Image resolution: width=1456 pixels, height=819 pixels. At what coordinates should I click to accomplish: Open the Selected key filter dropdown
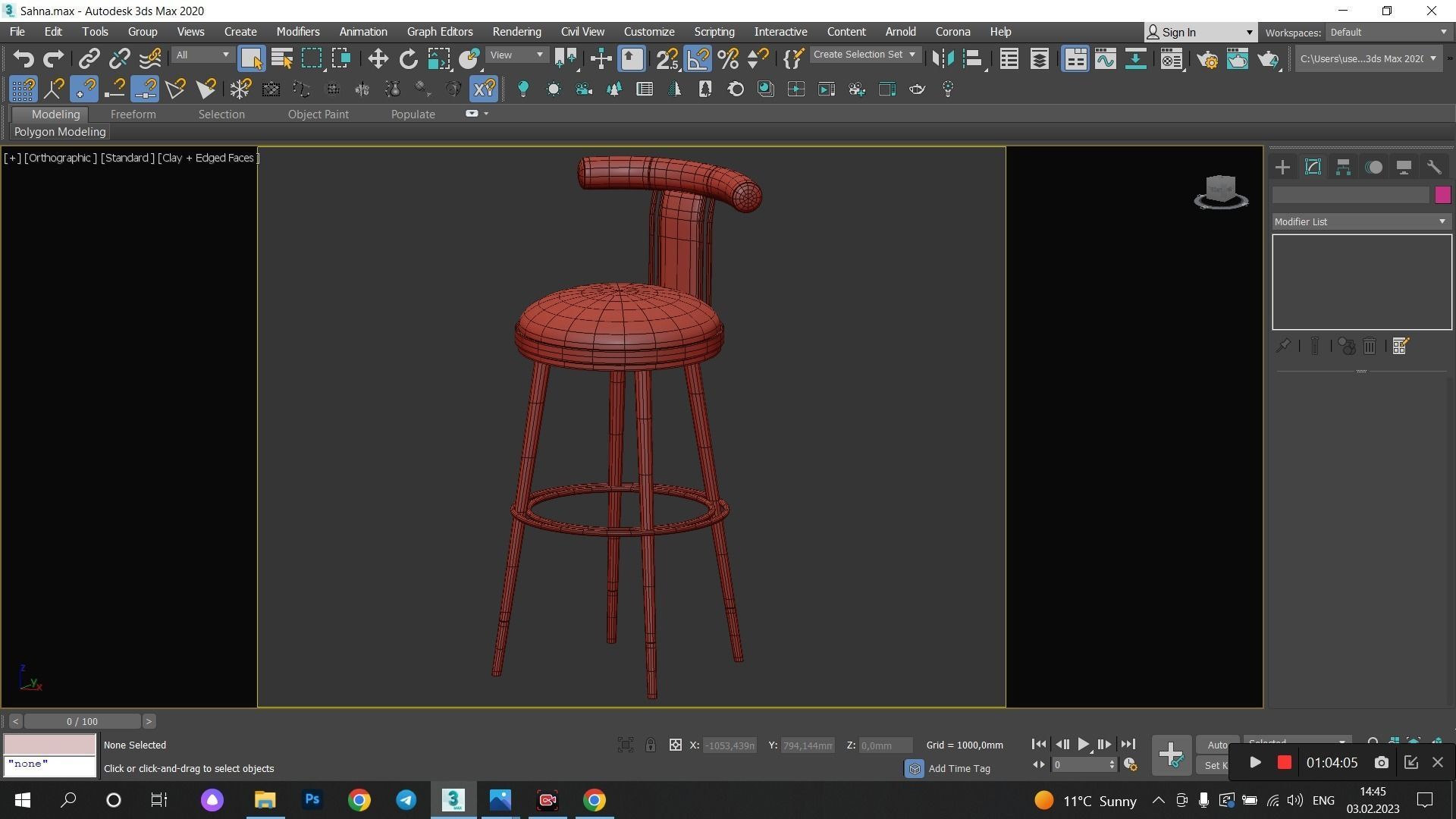coord(1297,742)
